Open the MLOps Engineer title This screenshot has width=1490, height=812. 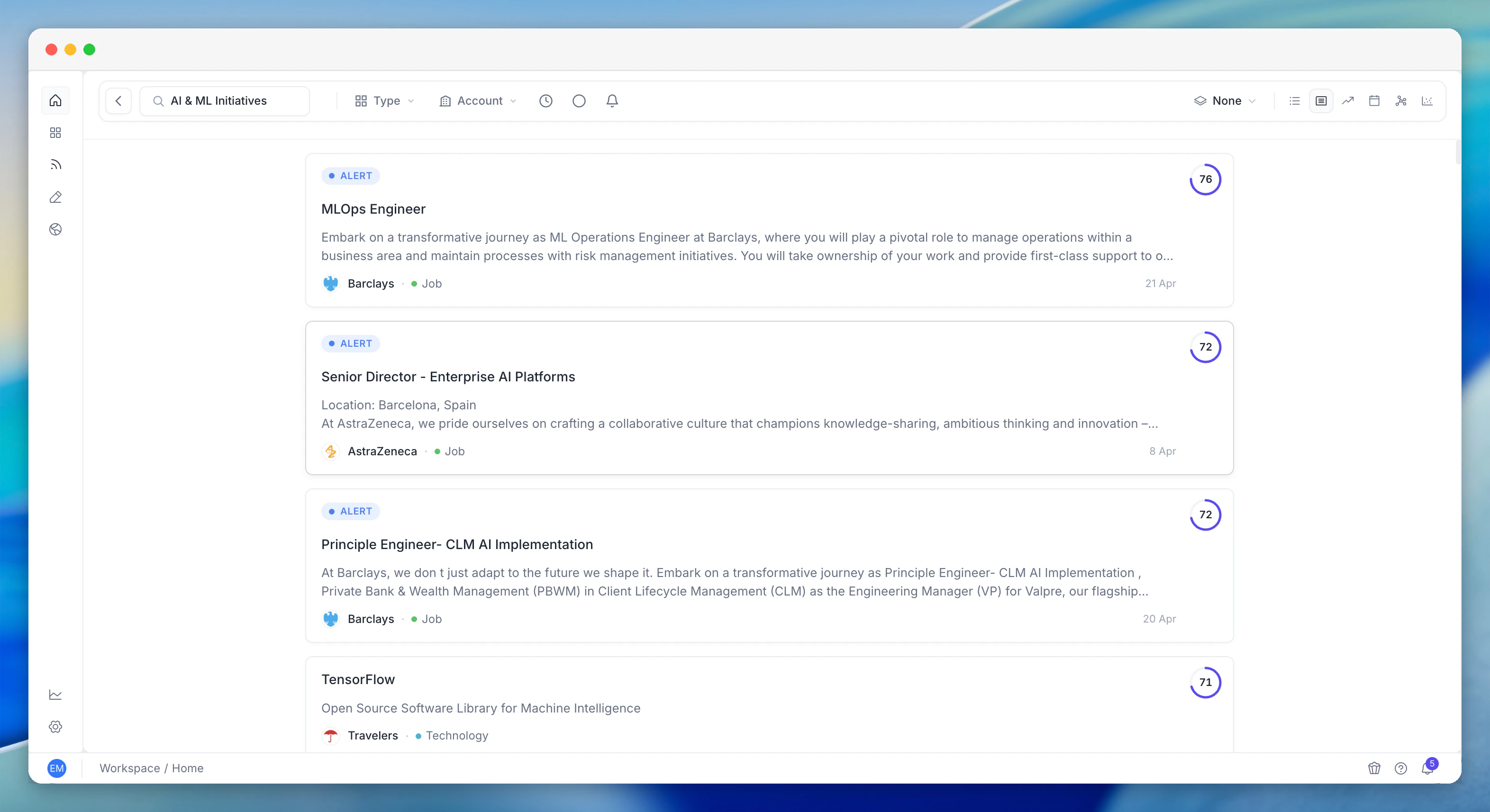[373, 209]
